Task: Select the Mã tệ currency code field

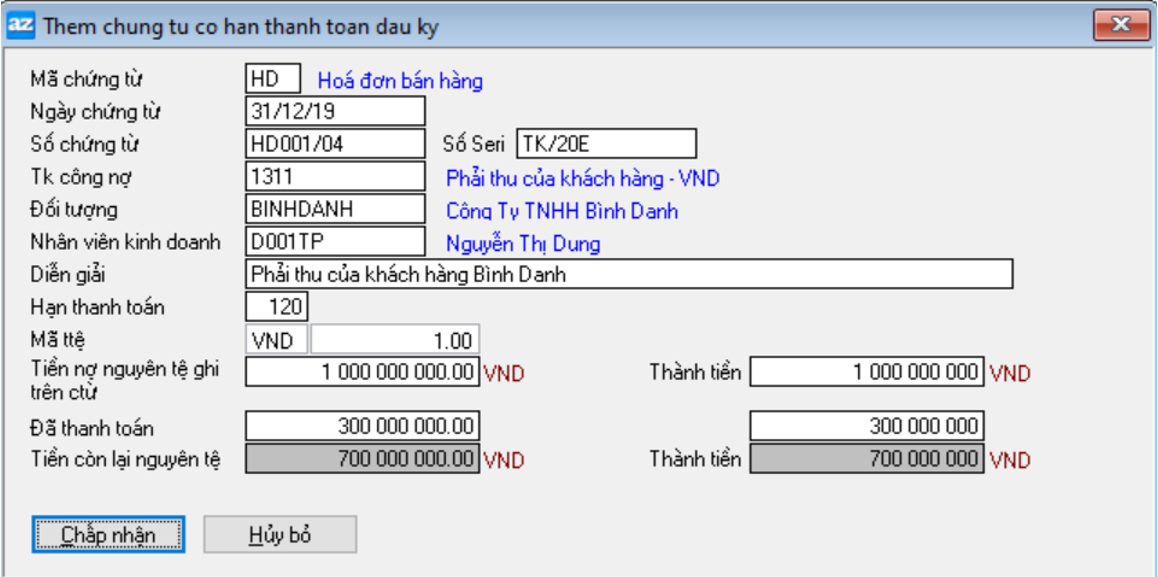Action: [x=276, y=339]
